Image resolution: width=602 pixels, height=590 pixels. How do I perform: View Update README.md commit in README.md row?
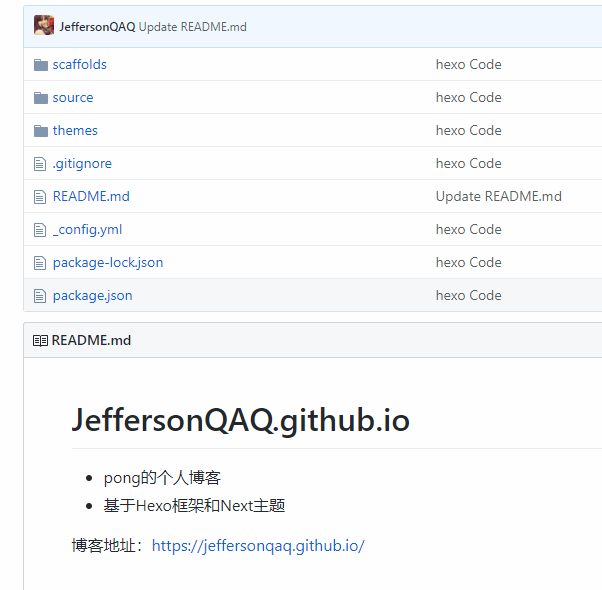pyautogui.click(x=499, y=197)
